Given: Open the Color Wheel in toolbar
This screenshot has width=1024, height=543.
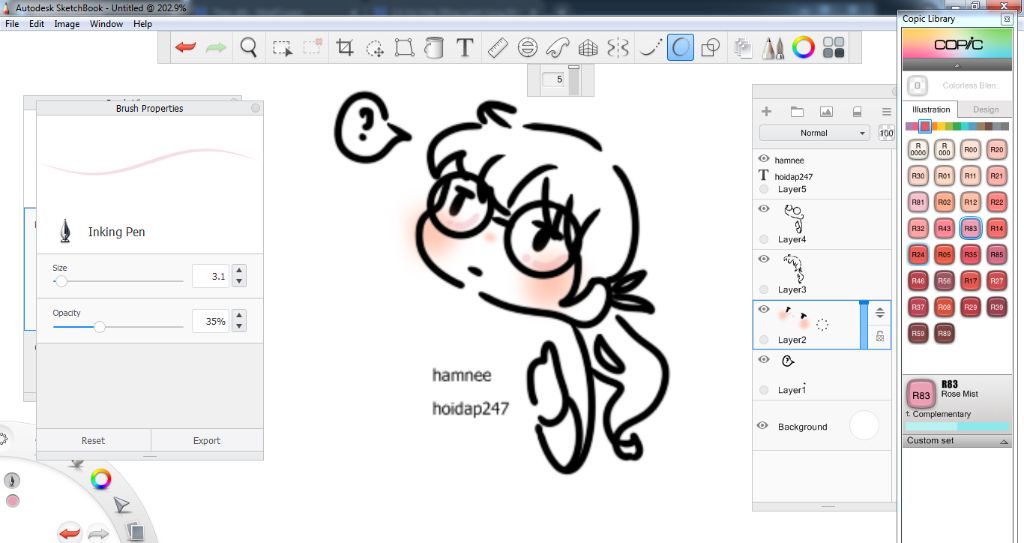Looking at the screenshot, I should (x=803, y=47).
